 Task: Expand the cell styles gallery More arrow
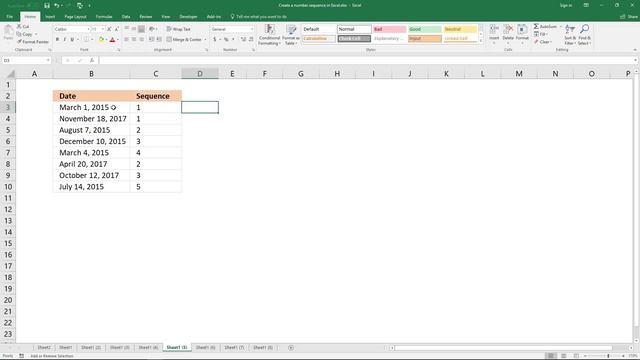[481, 41]
